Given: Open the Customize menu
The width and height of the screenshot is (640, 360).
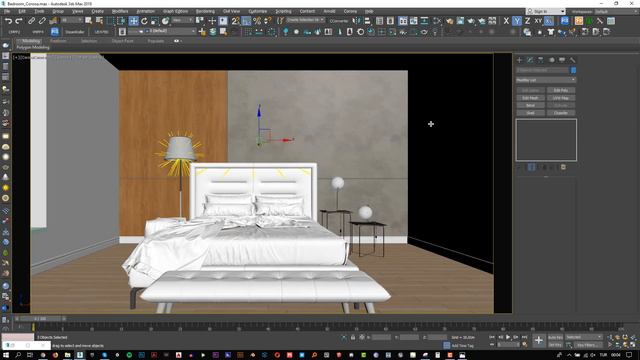Looking at the screenshot, I should point(258,11).
